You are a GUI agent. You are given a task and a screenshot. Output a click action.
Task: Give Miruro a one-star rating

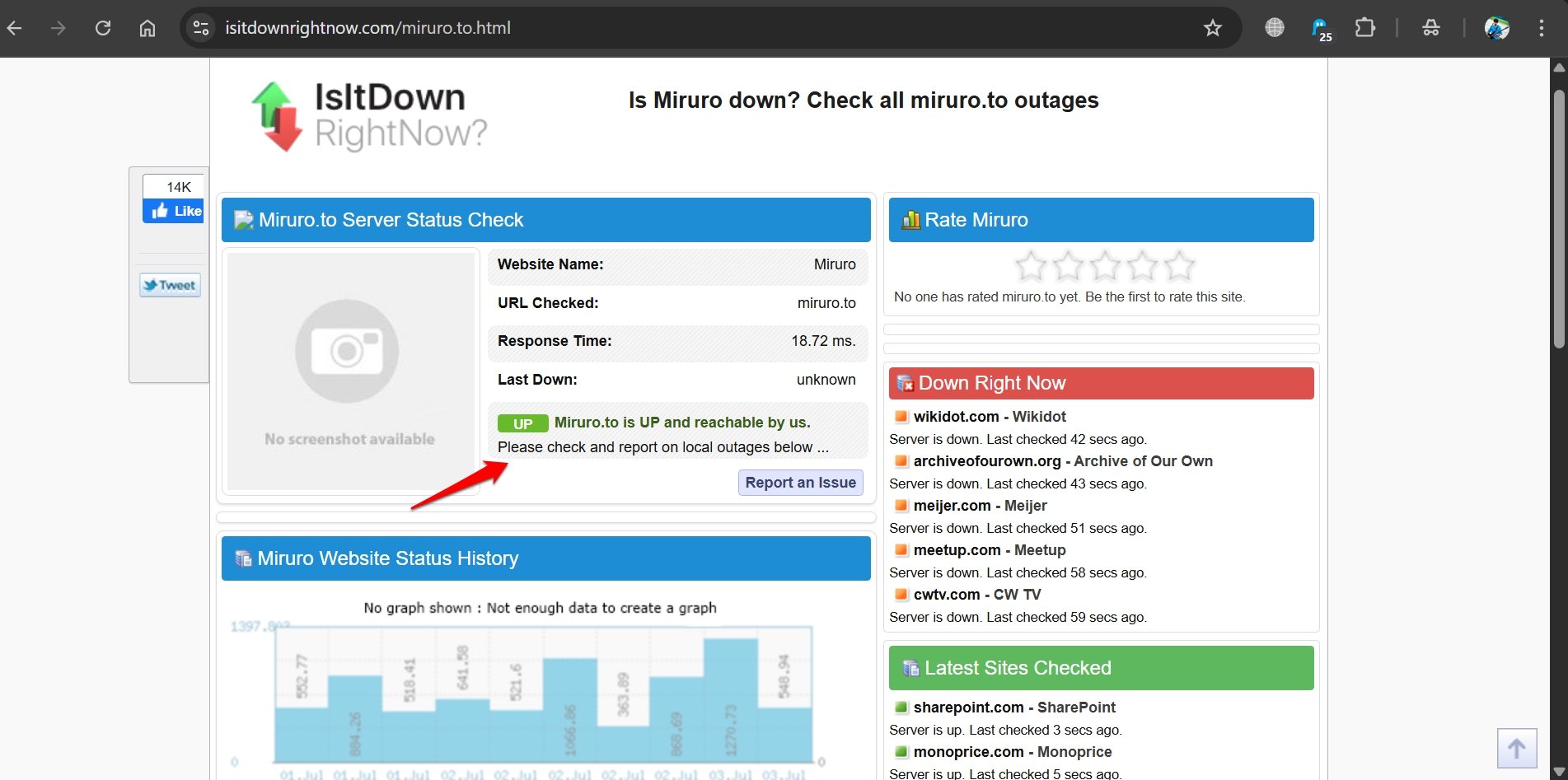click(x=1029, y=266)
